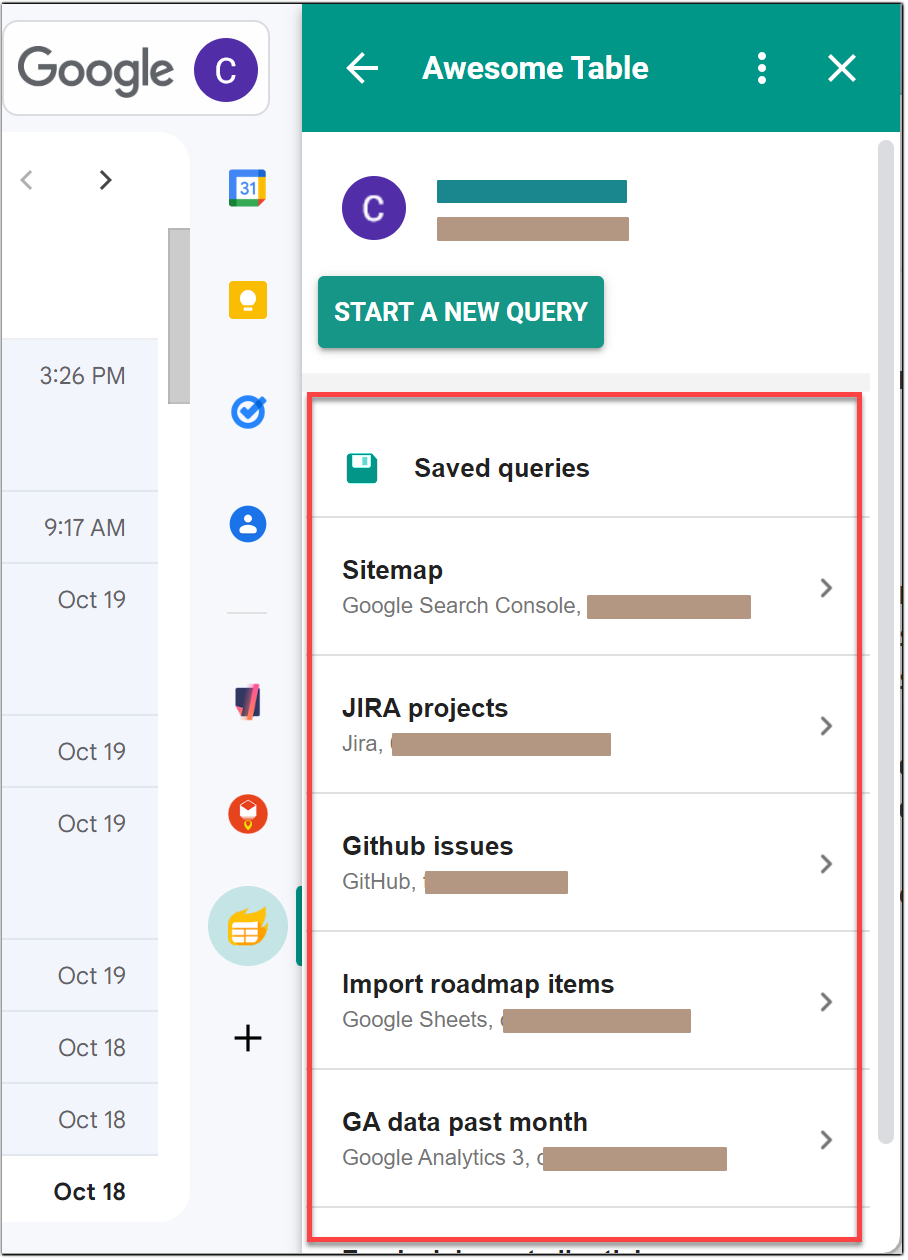Expand the Github issues query chevron
Image resolution: width=908 pixels, height=1260 pixels.
826,864
